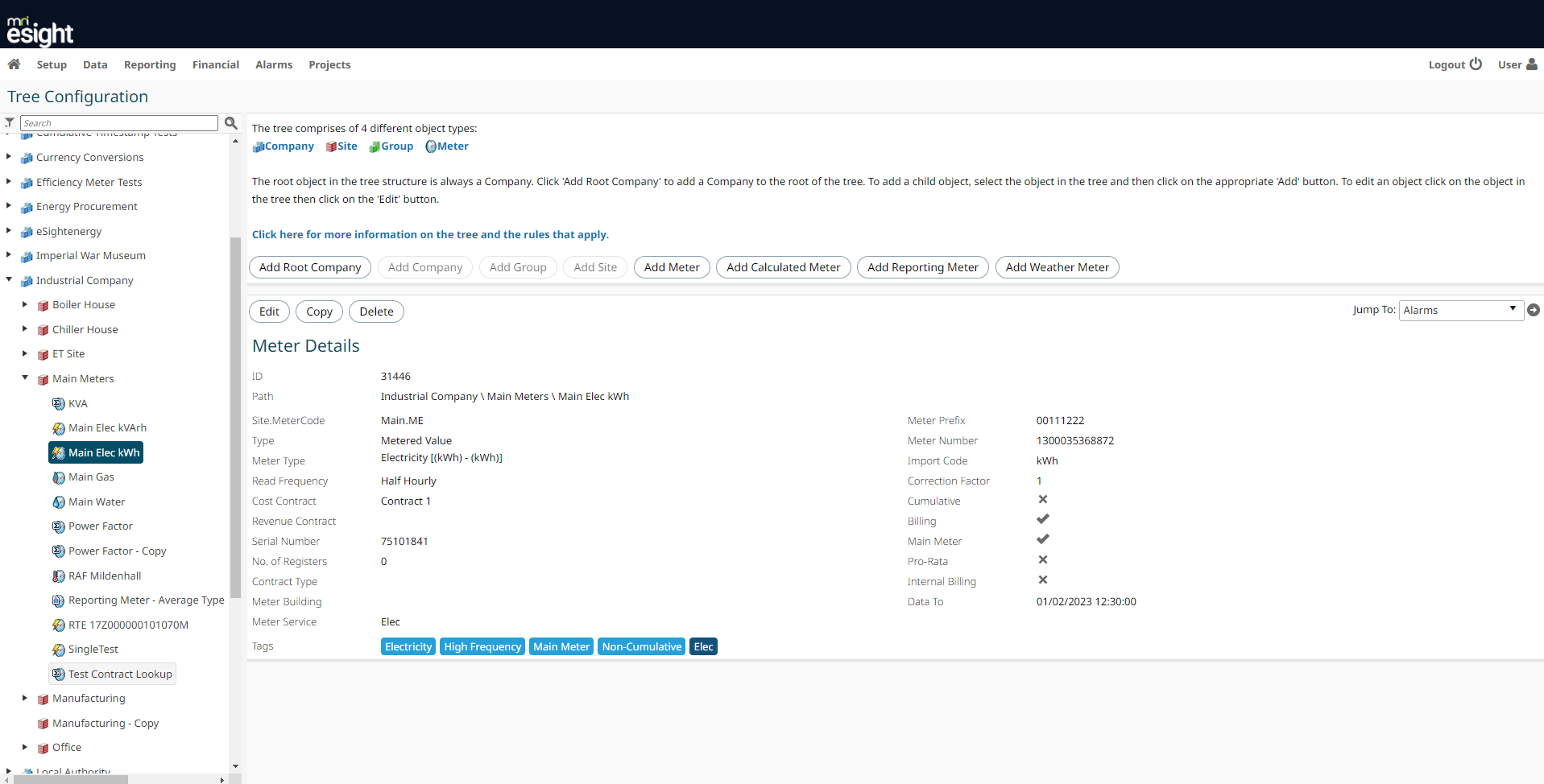Open the Projects menu
The height and width of the screenshot is (784, 1544).
pos(329,64)
